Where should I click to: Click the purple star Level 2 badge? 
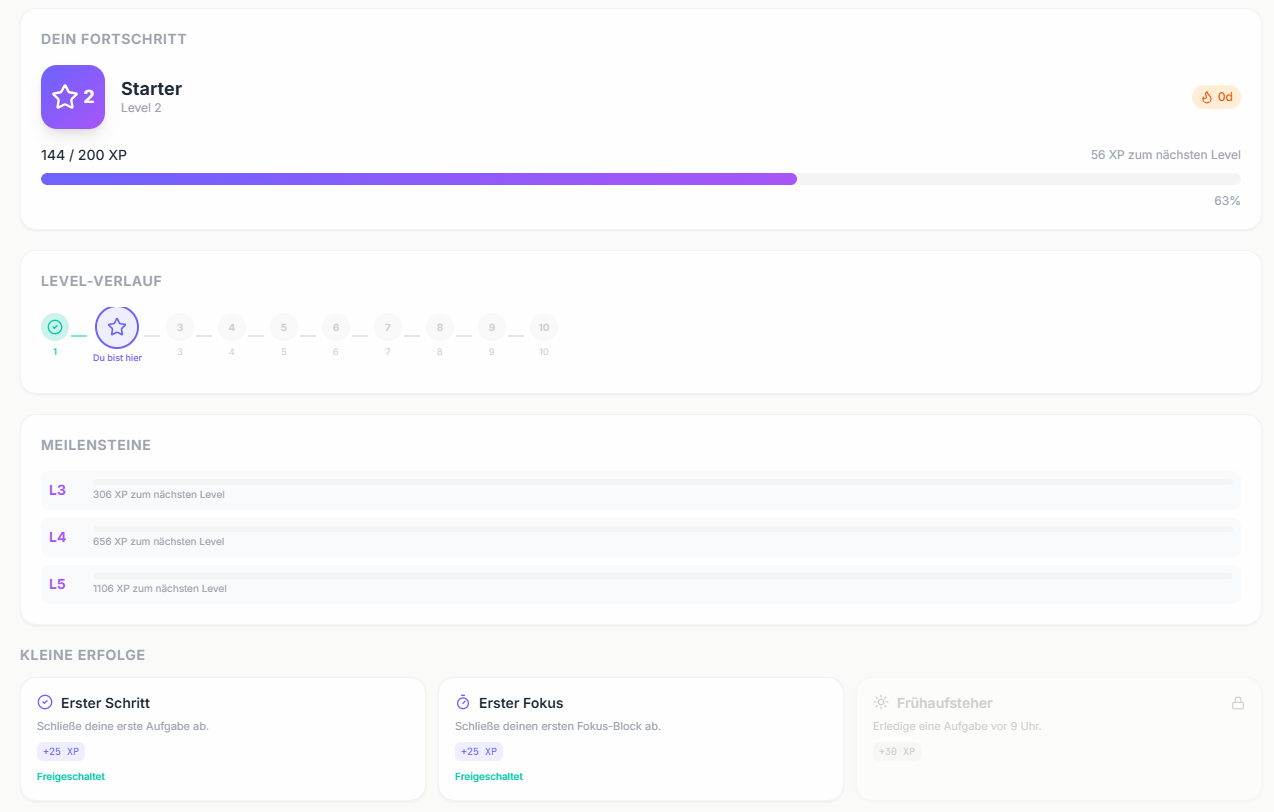pos(73,97)
